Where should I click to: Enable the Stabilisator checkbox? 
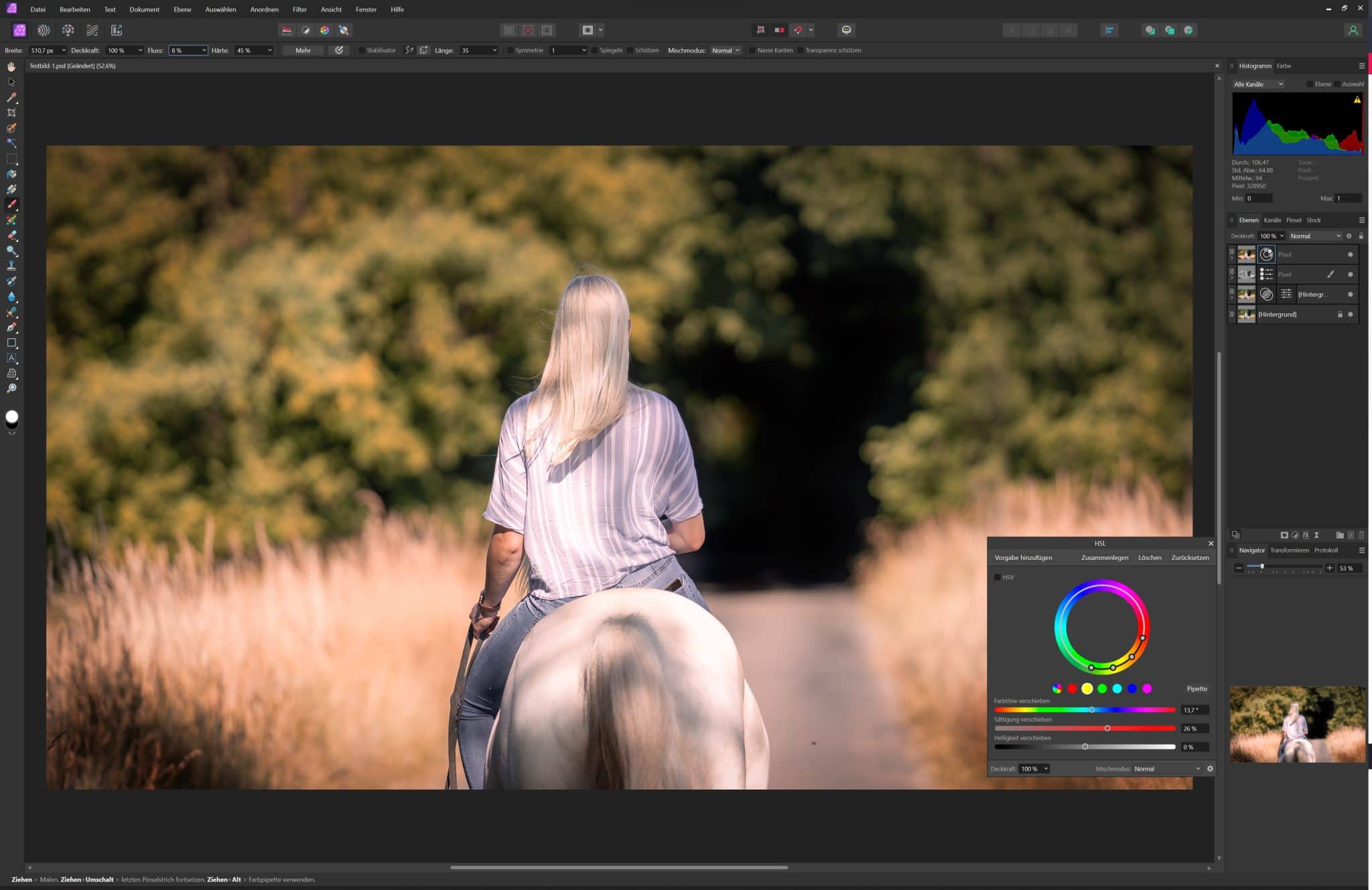[362, 50]
